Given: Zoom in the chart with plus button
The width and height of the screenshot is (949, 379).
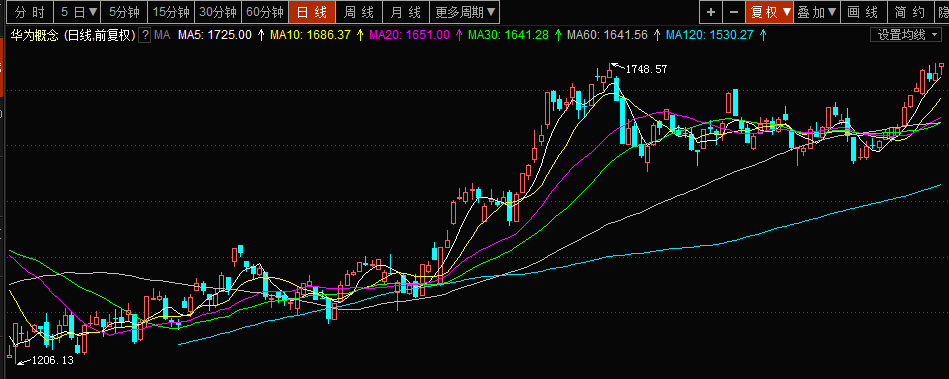Looking at the screenshot, I should coord(711,12).
